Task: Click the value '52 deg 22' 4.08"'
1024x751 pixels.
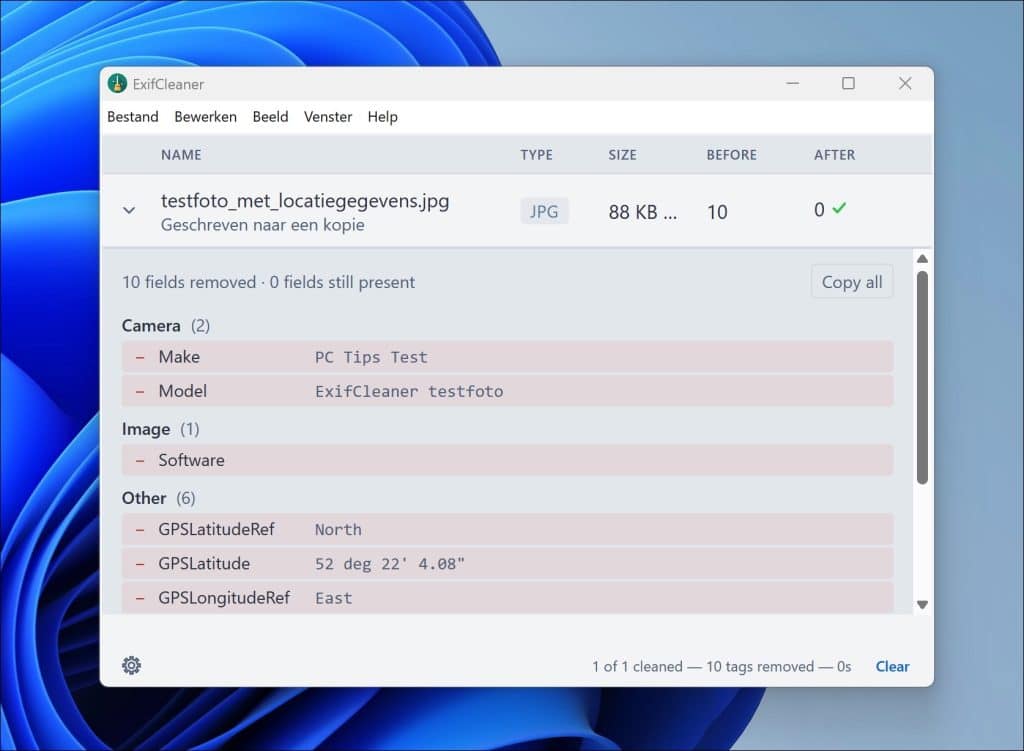Action: [390, 564]
